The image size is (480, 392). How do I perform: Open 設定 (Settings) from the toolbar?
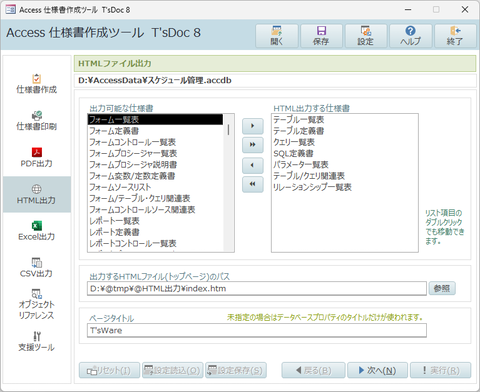click(366, 36)
